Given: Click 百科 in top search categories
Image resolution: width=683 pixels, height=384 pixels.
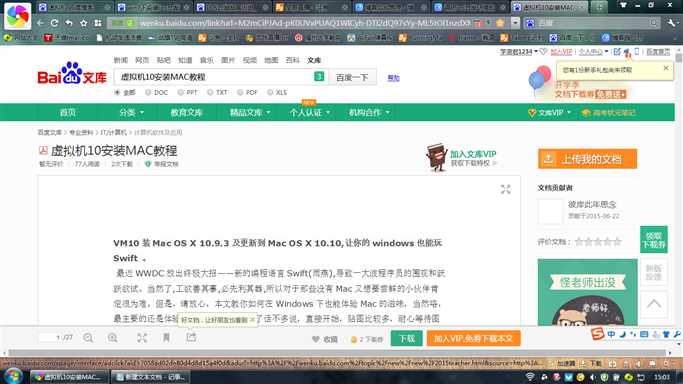Looking at the screenshot, I should click(292, 60).
